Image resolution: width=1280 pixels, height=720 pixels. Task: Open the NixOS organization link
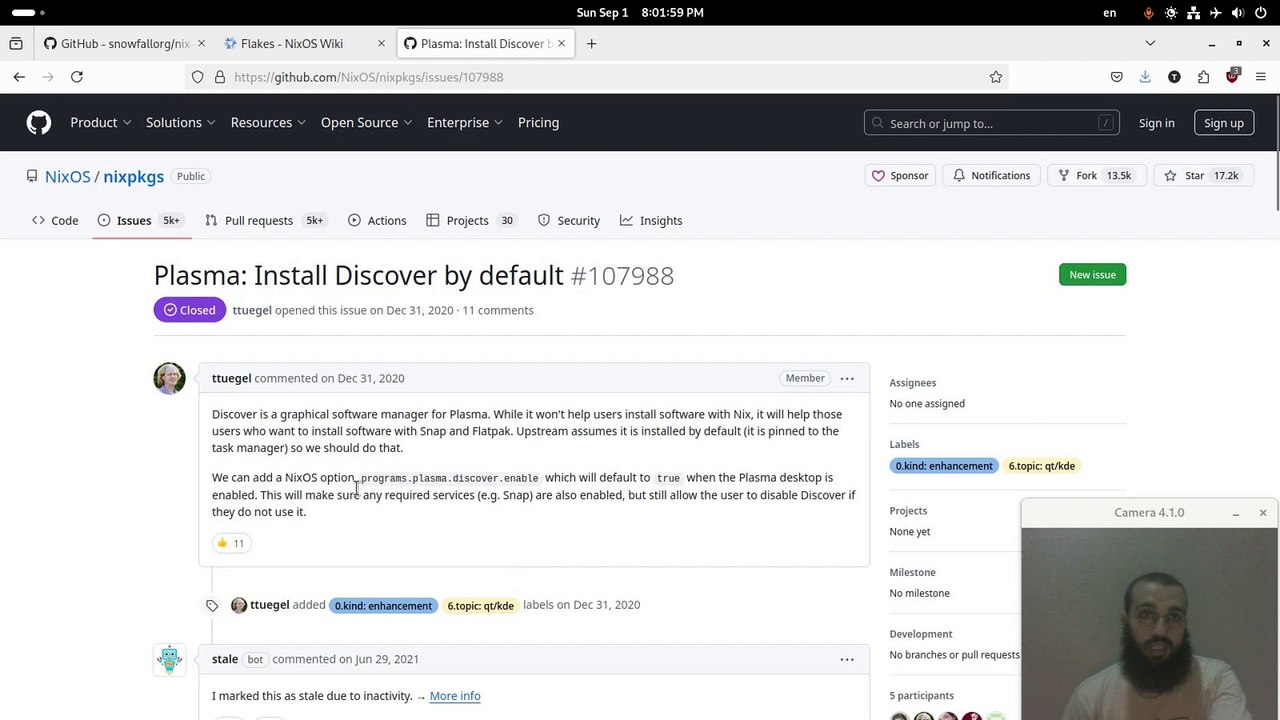(x=67, y=176)
